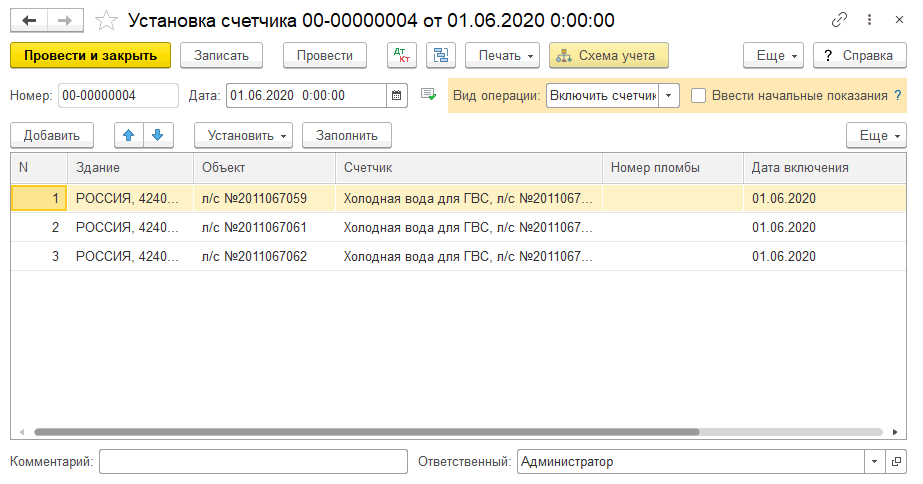The height and width of the screenshot is (484, 923).
Task: Click Провести и закрыть button
Action: click(x=90, y=55)
